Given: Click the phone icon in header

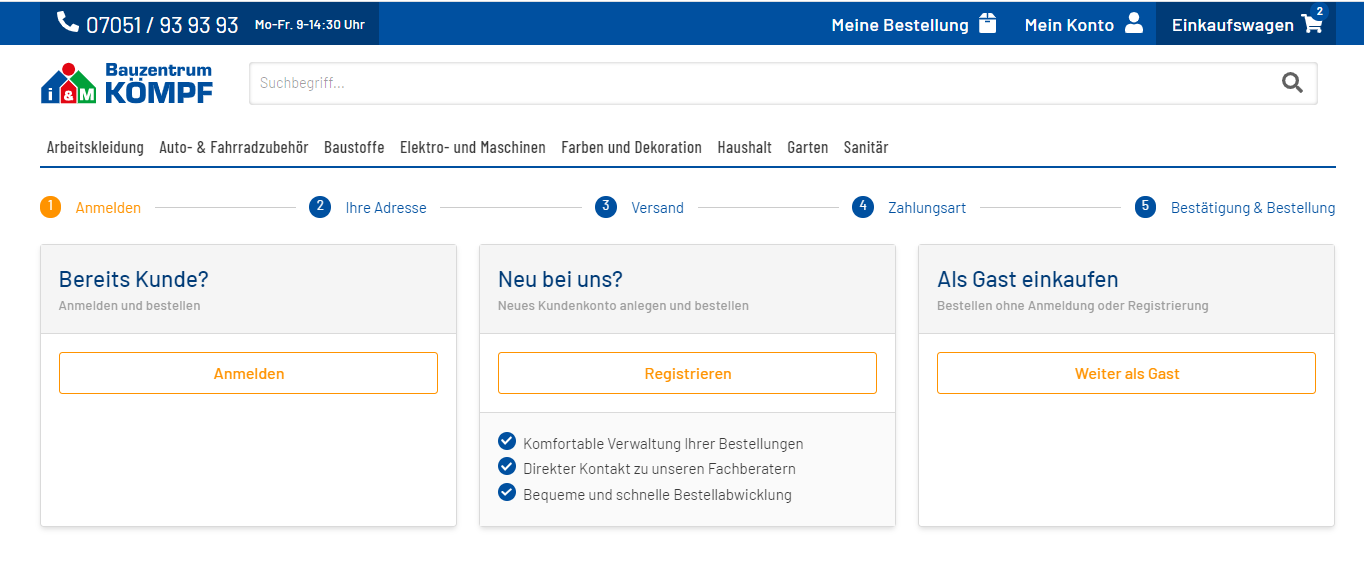Looking at the screenshot, I should tap(67, 22).
